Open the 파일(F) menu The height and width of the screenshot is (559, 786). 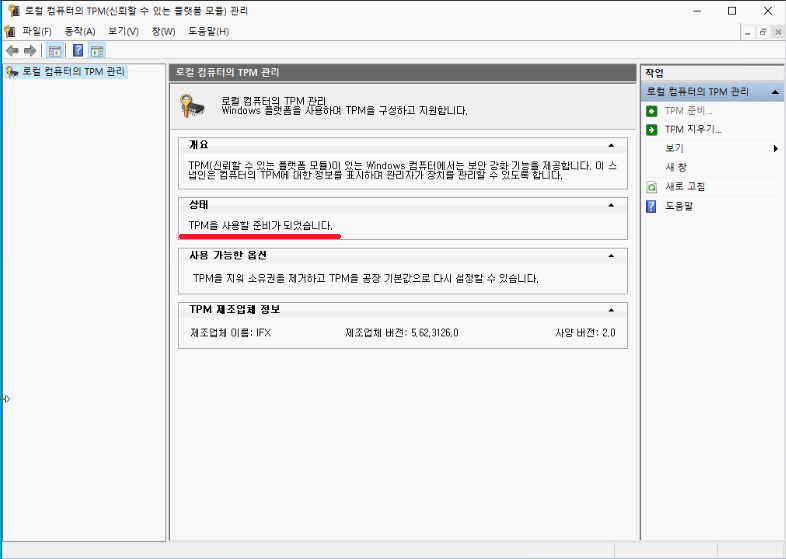[x=37, y=31]
